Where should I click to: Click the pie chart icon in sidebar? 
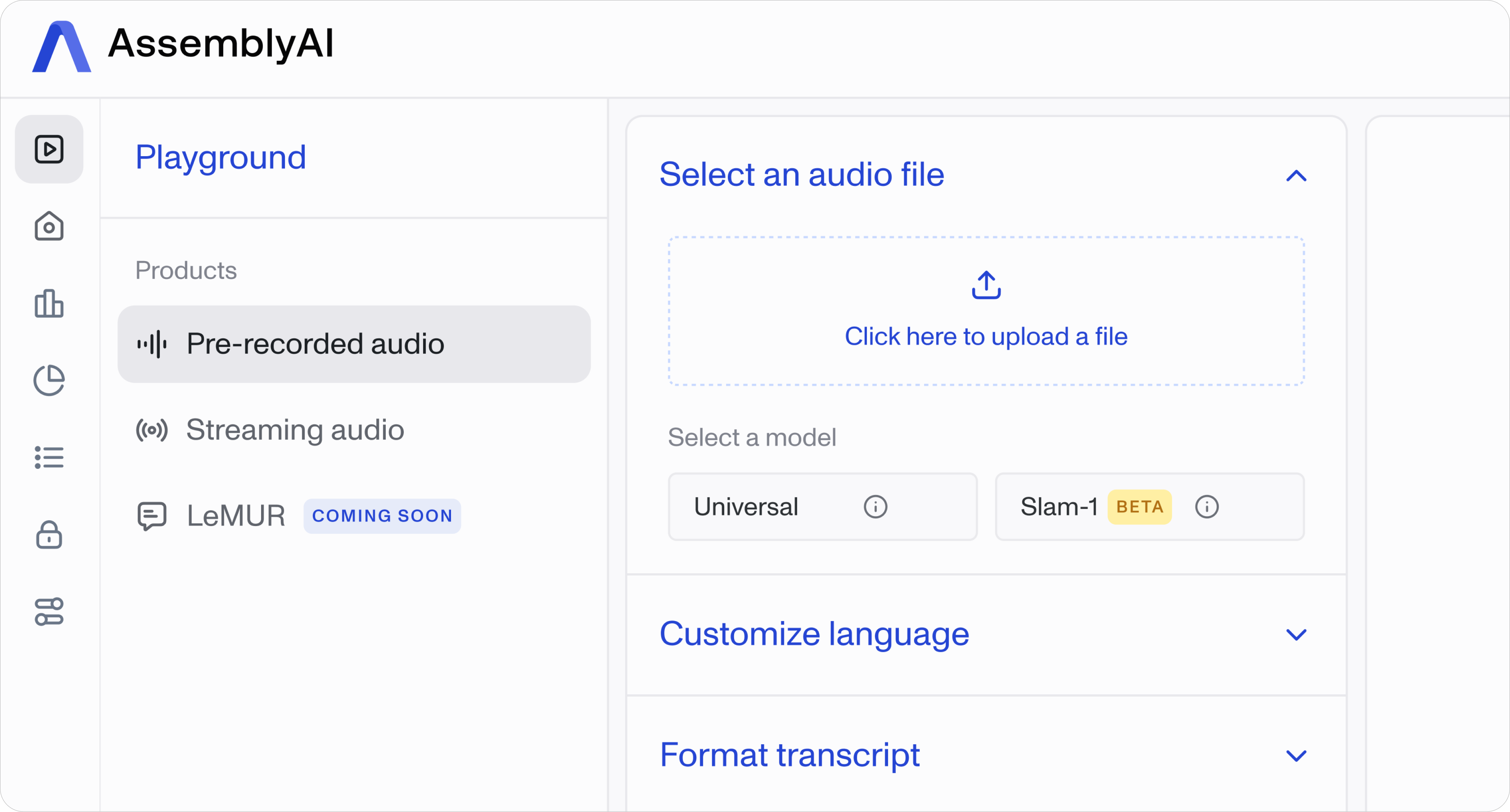click(x=49, y=380)
